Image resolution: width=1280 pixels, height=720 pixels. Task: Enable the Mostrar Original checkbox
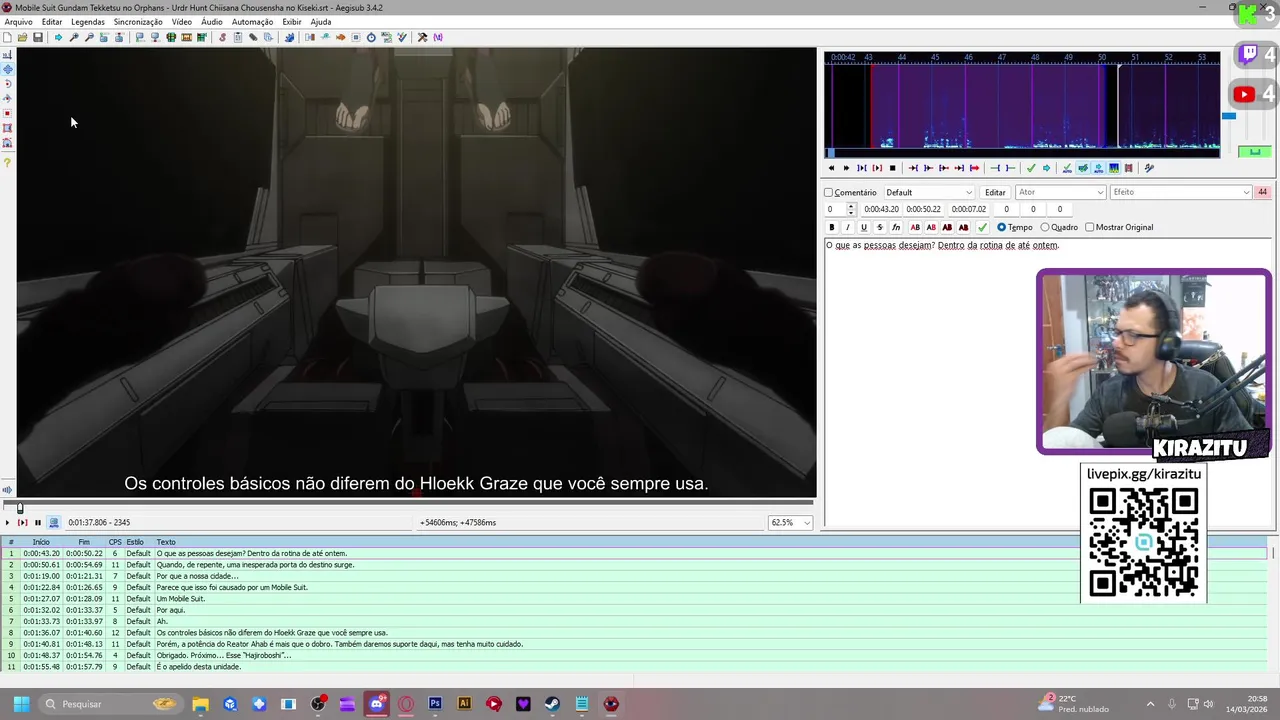1090,227
